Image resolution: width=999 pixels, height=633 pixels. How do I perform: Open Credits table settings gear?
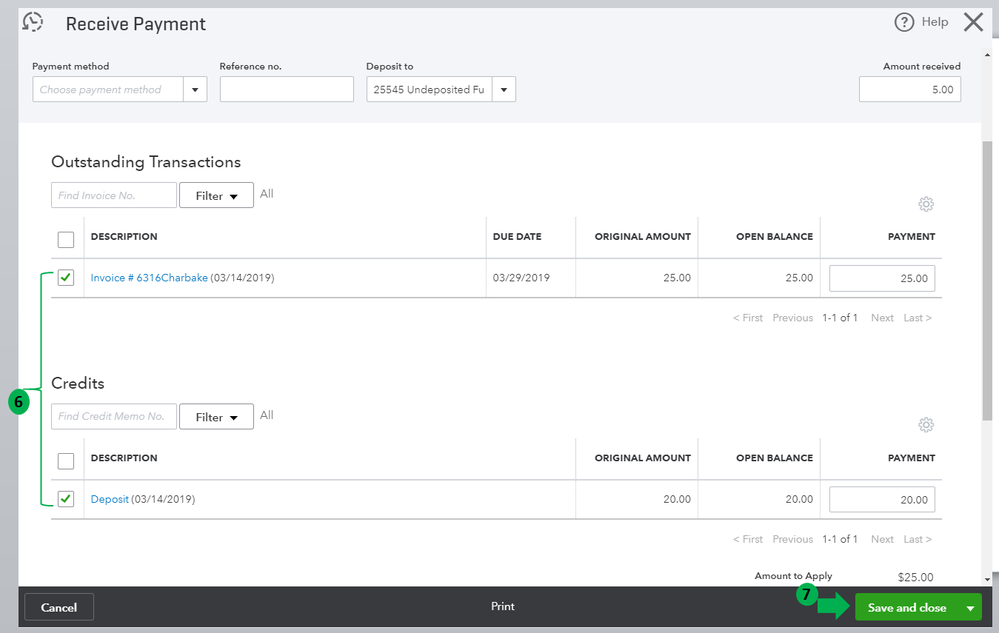[926, 425]
